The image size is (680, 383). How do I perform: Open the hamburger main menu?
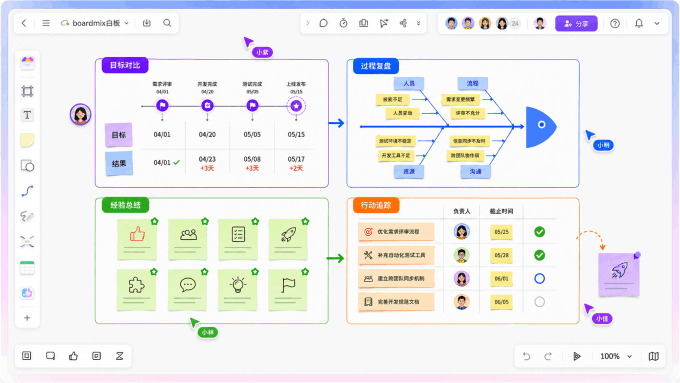tap(46, 23)
